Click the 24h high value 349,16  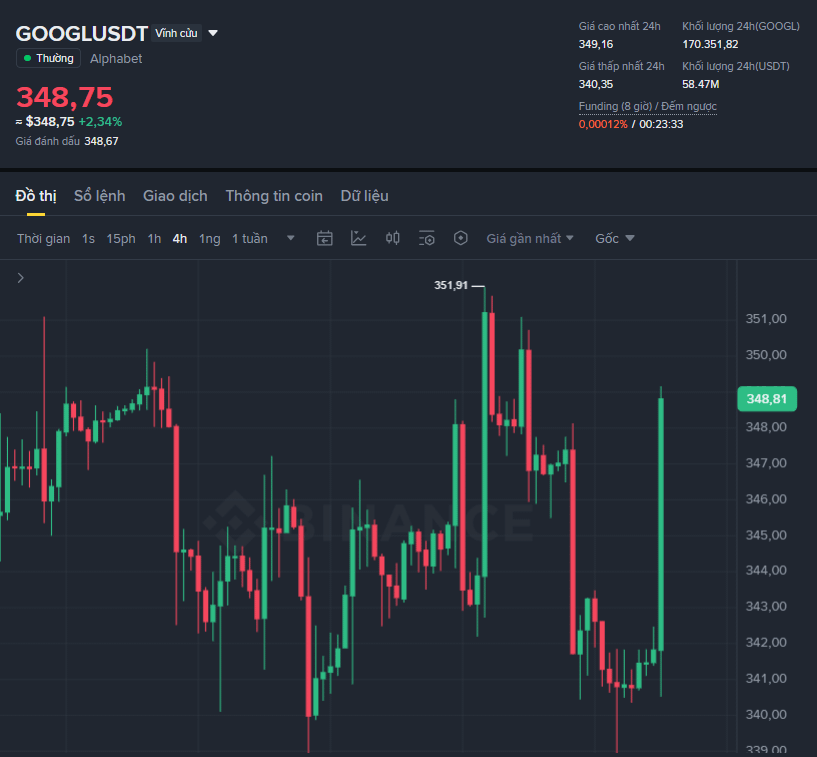596,44
